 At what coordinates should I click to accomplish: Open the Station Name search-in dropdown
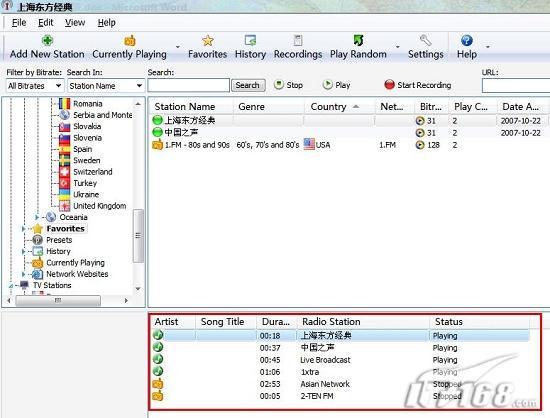pyautogui.click(x=106, y=86)
